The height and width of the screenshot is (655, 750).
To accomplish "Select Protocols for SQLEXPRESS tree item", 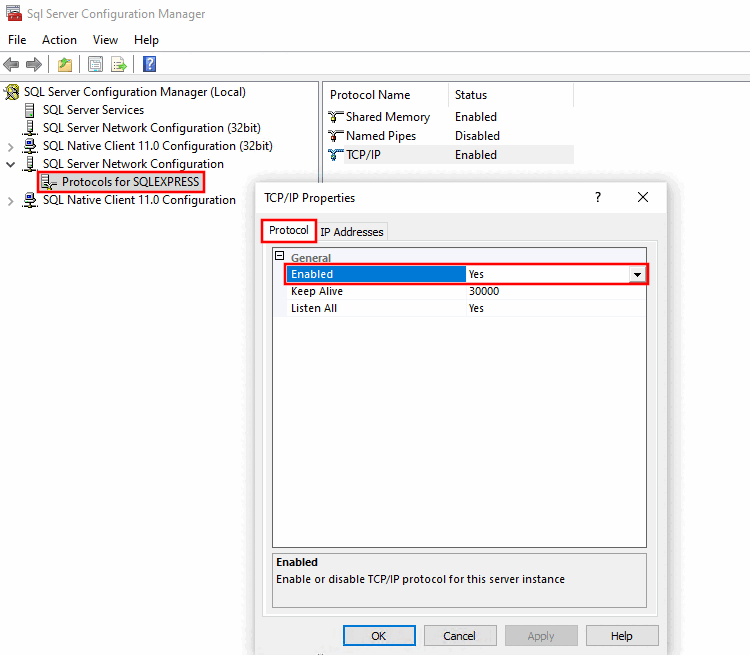I will pyautogui.click(x=131, y=182).
